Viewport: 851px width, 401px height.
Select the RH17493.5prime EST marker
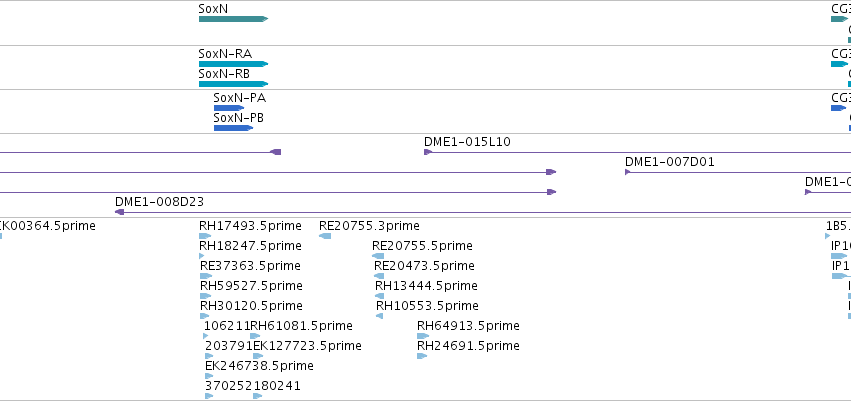coord(205,236)
